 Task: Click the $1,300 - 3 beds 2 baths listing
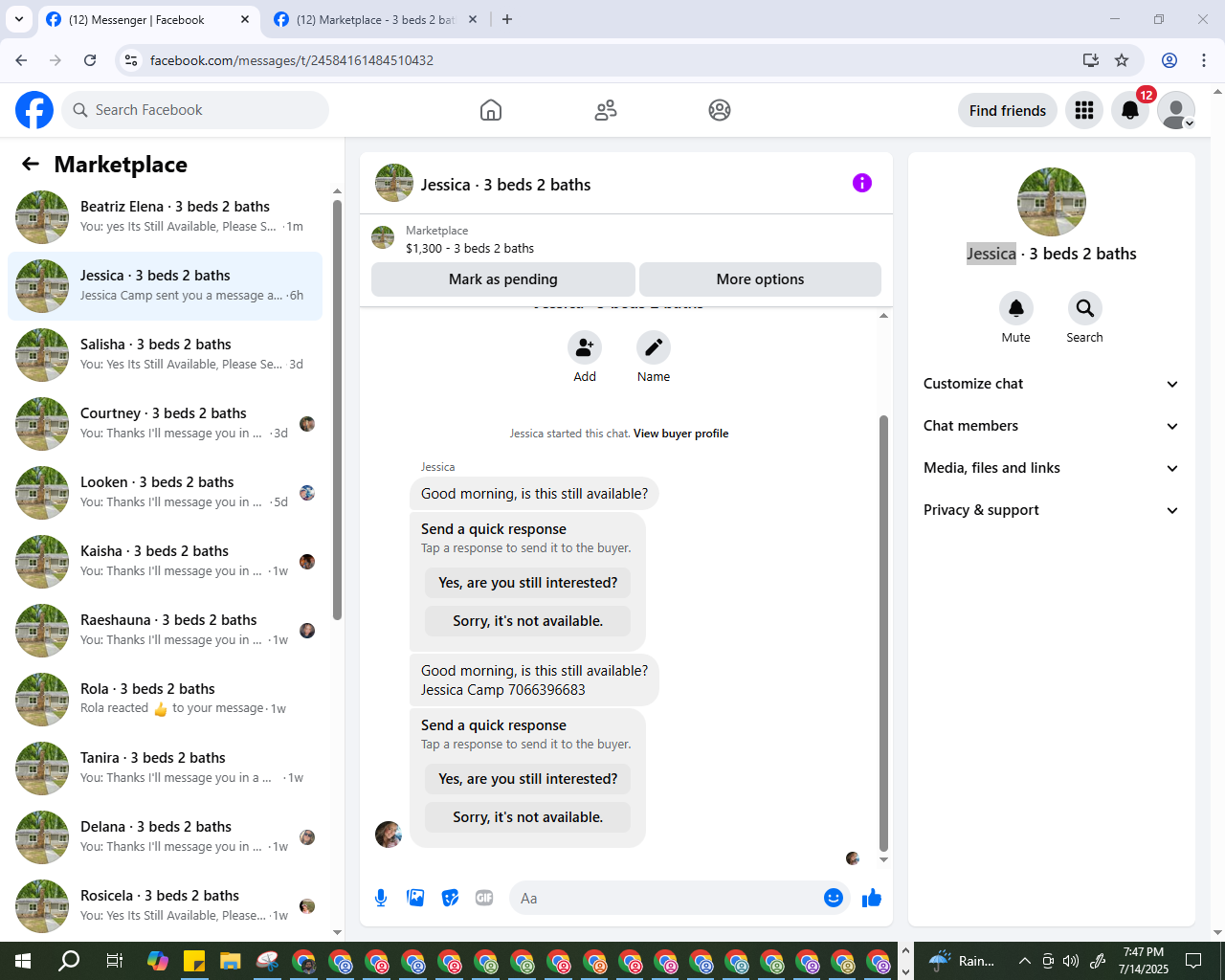pos(470,248)
